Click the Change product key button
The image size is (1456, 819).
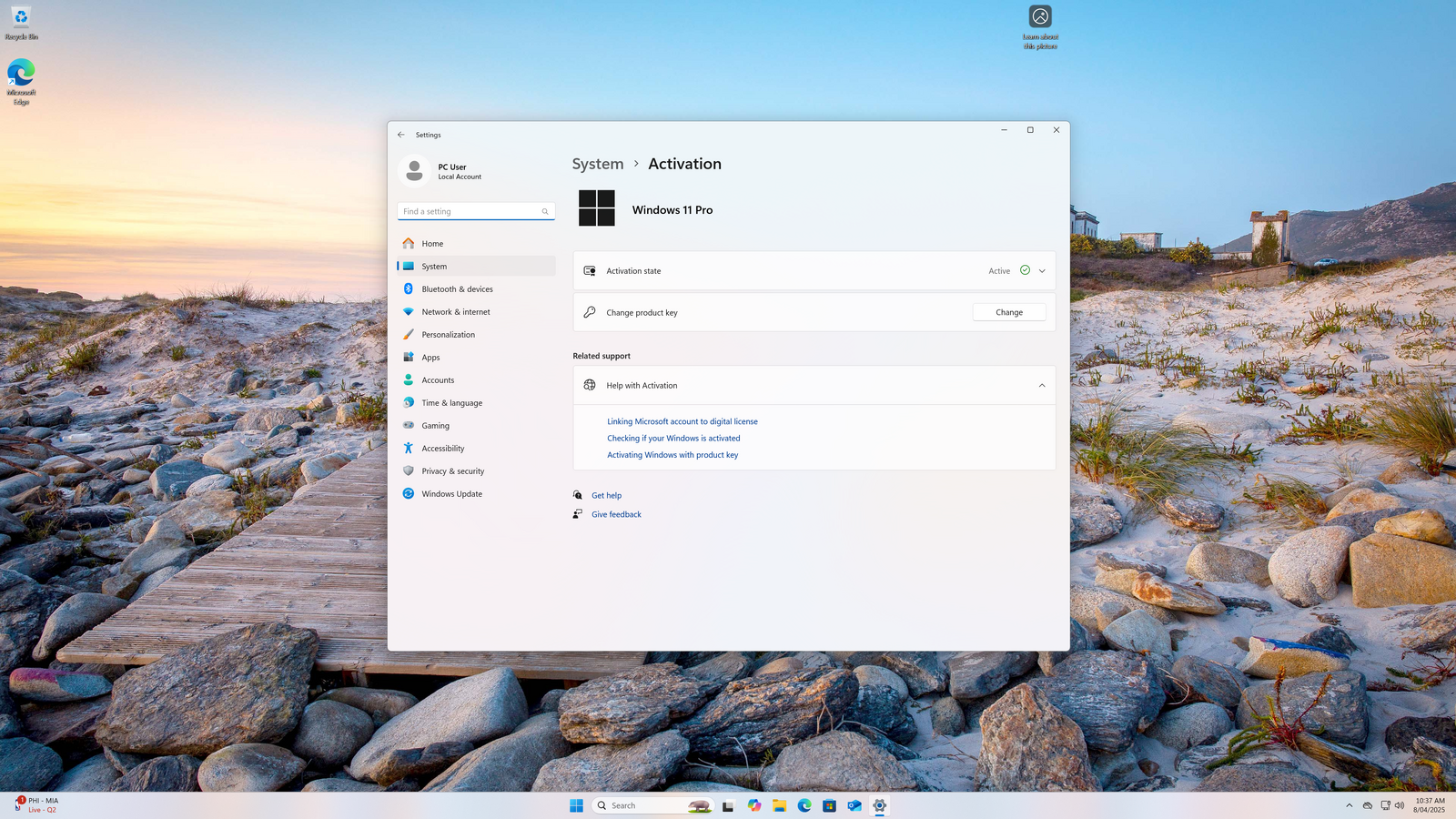(x=1009, y=312)
